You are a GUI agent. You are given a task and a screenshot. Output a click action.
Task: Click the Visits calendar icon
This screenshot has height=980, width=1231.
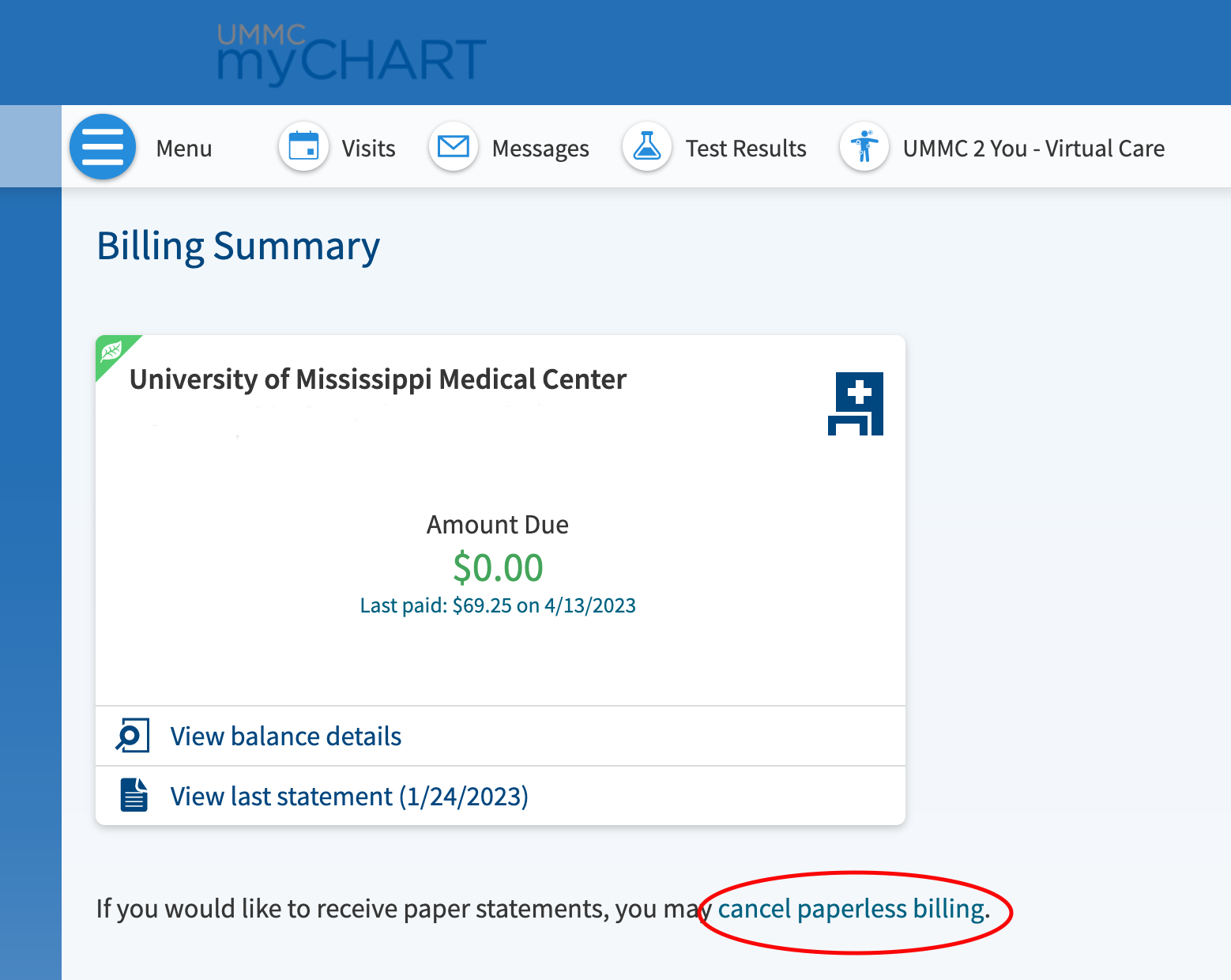pyautogui.click(x=303, y=147)
